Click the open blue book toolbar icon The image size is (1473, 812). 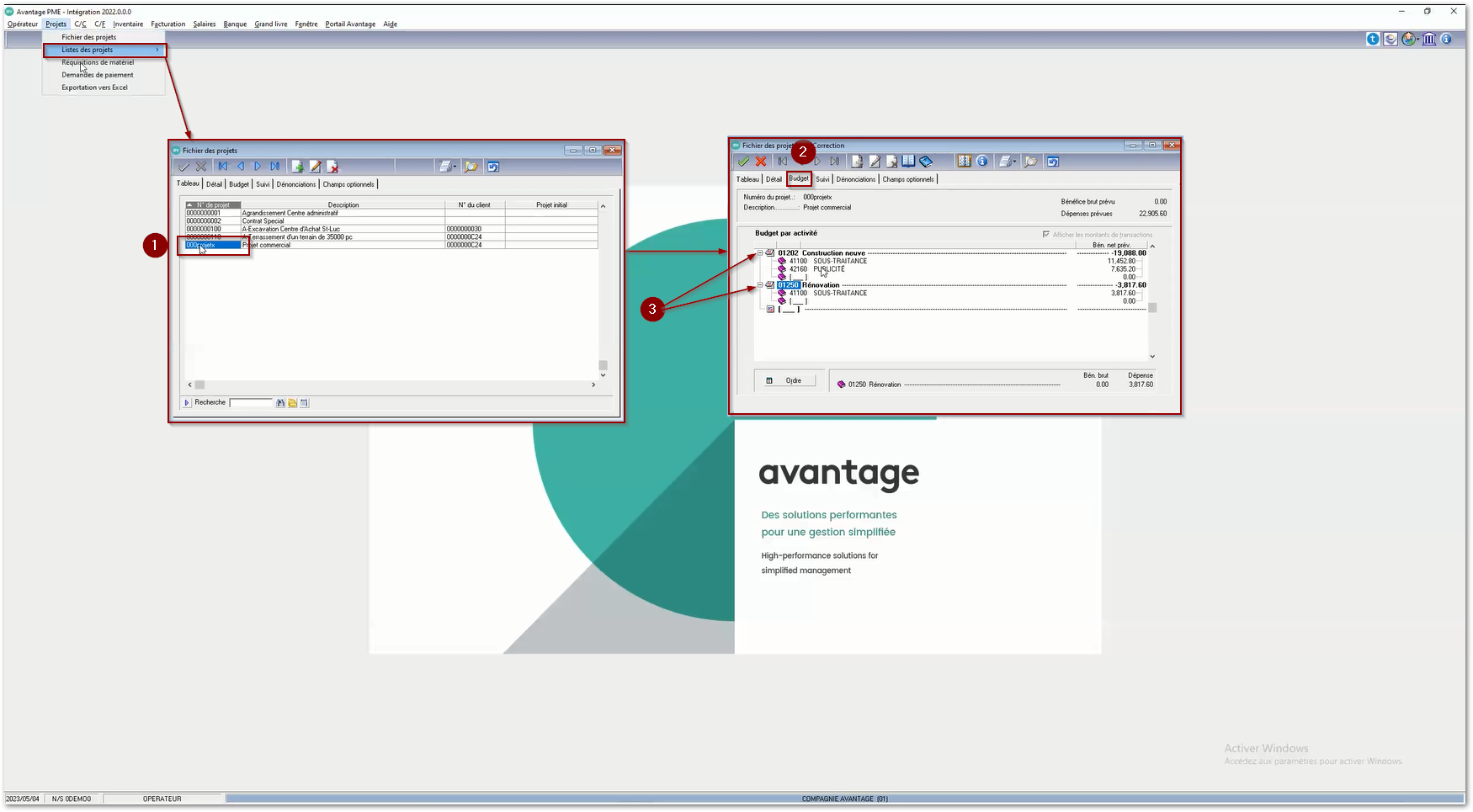pyautogui.click(x=908, y=162)
